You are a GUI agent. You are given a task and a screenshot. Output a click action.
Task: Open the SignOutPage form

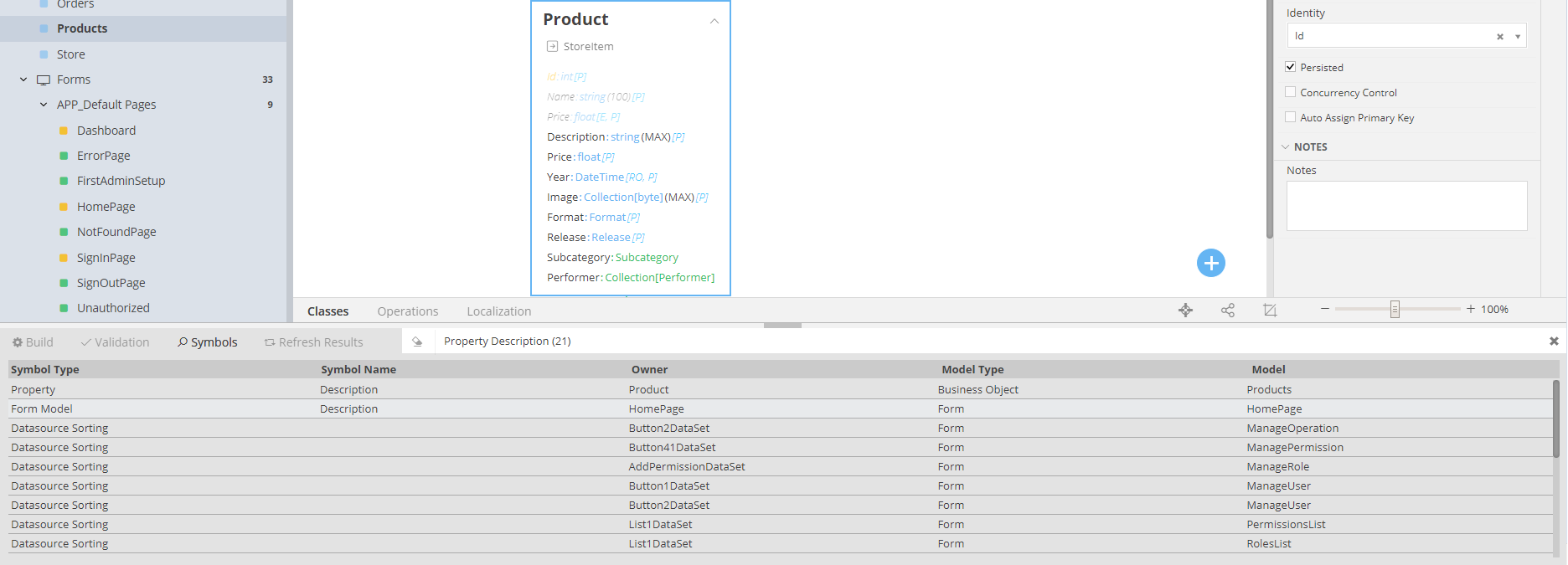click(x=111, y=283)
